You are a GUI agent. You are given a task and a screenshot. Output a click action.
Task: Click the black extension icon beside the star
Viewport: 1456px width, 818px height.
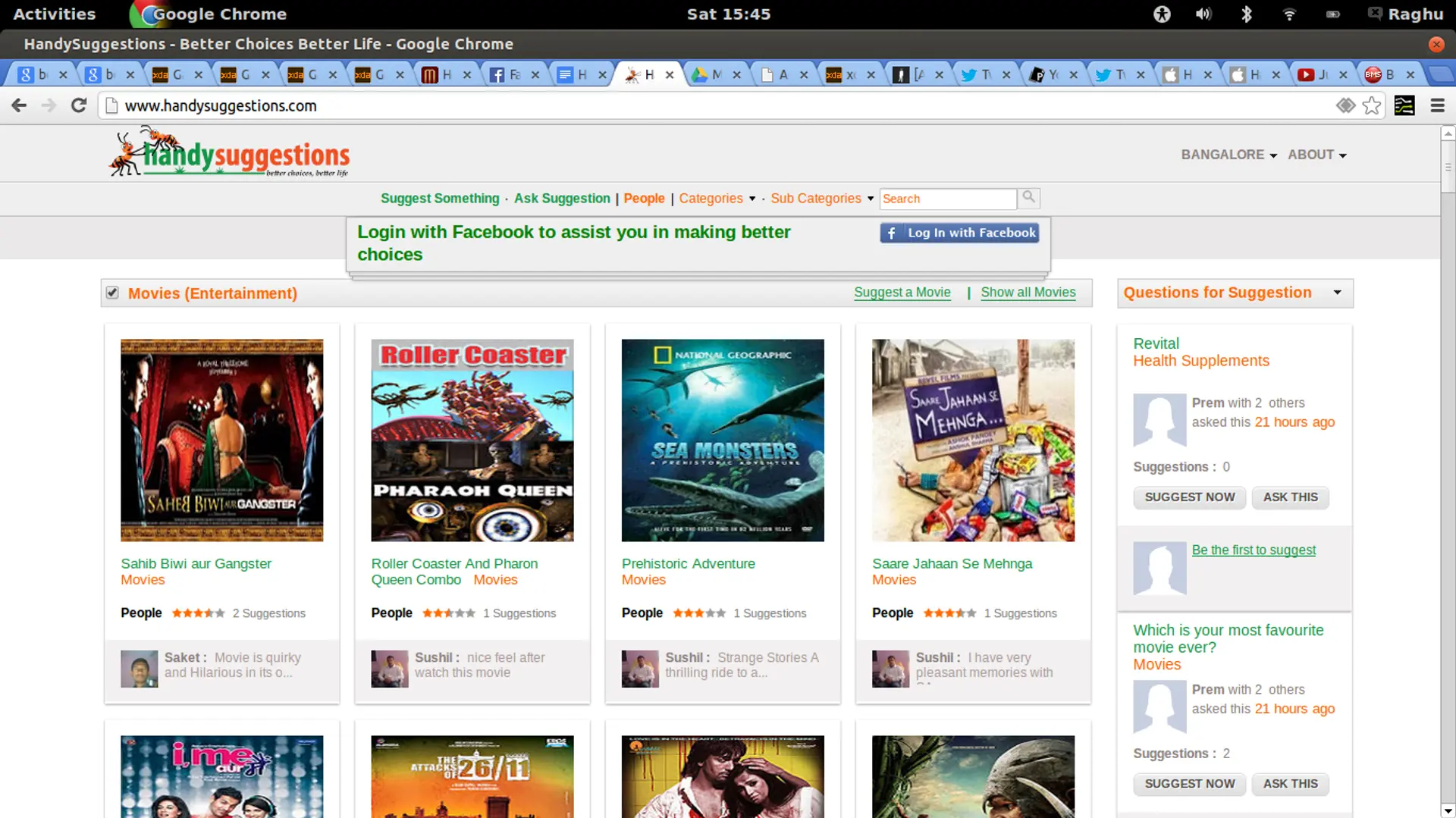pos(1404,105)
